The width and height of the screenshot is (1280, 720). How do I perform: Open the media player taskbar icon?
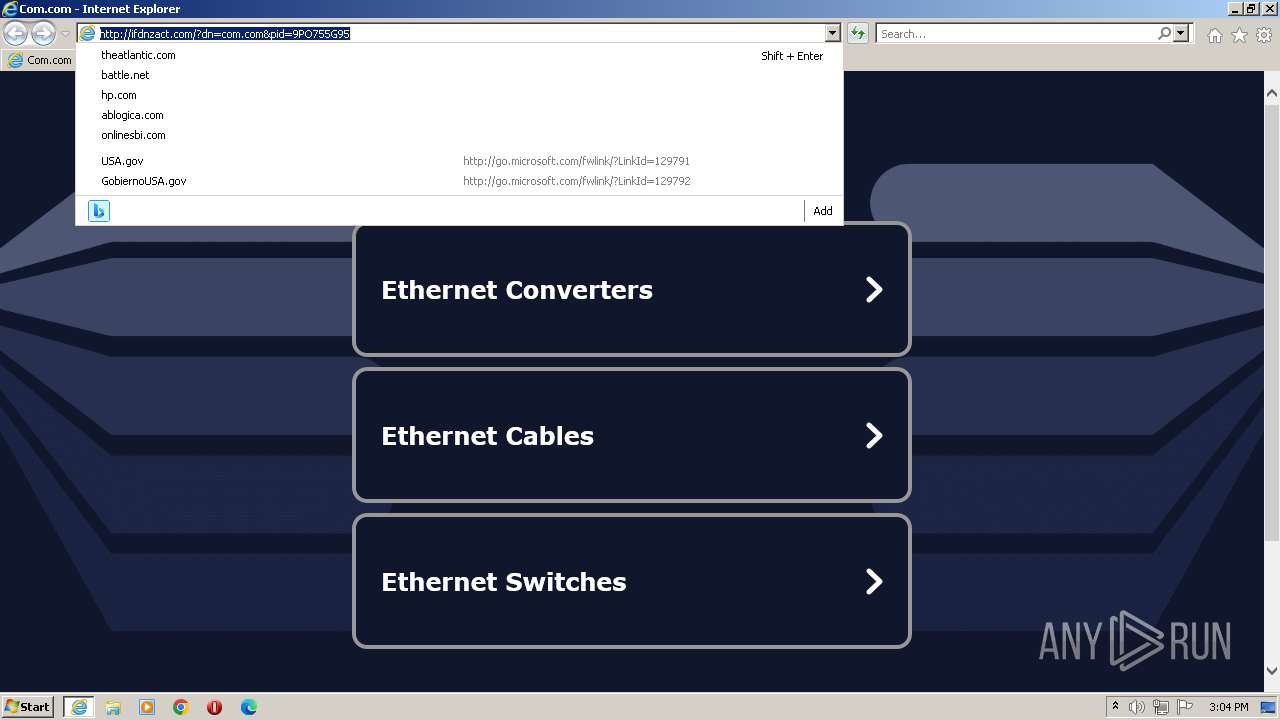point(147,707)
